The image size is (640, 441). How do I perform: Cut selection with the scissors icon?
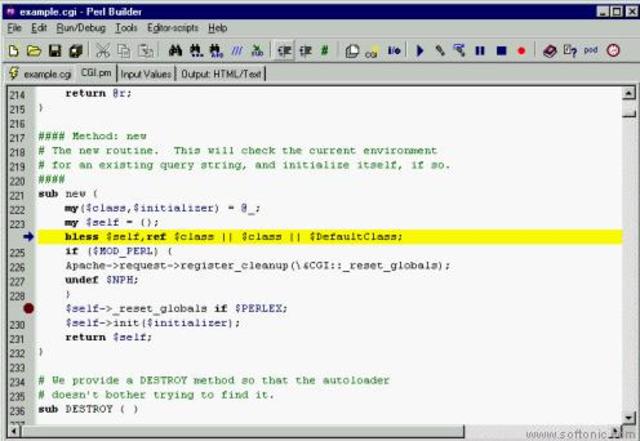[102, 51]
